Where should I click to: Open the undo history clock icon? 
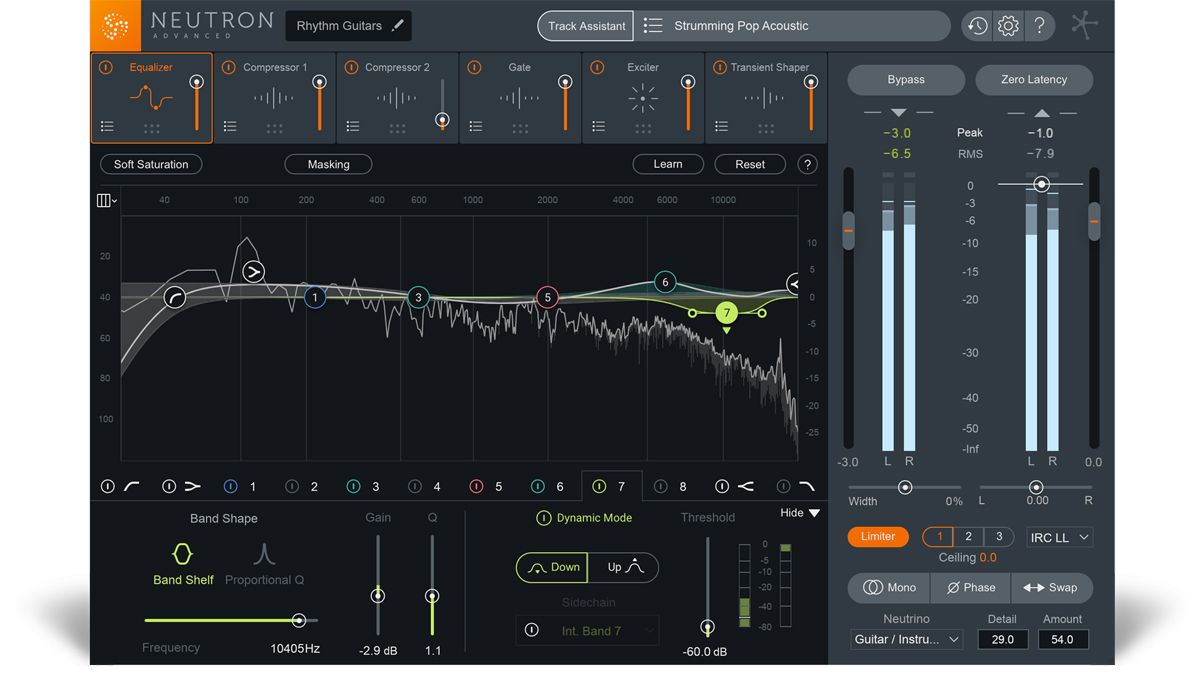tap(977, 26)
